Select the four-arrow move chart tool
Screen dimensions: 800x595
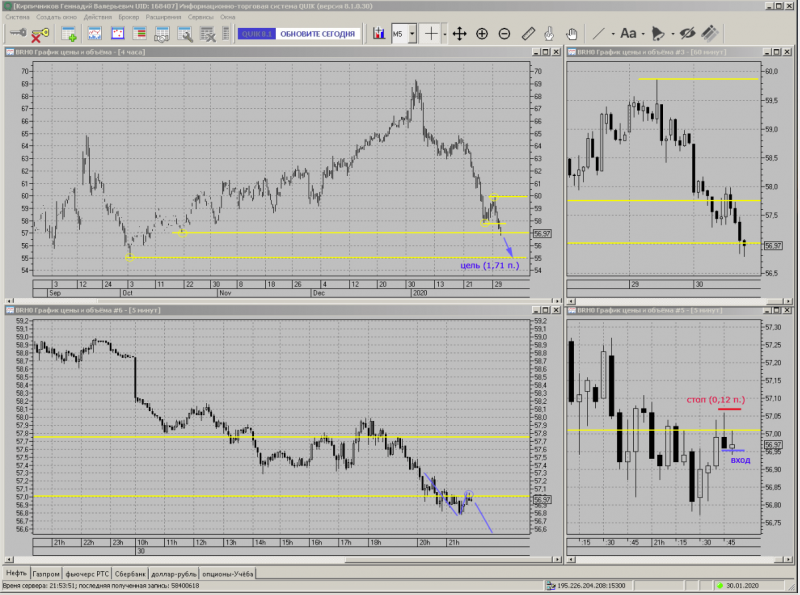point(459,34)
